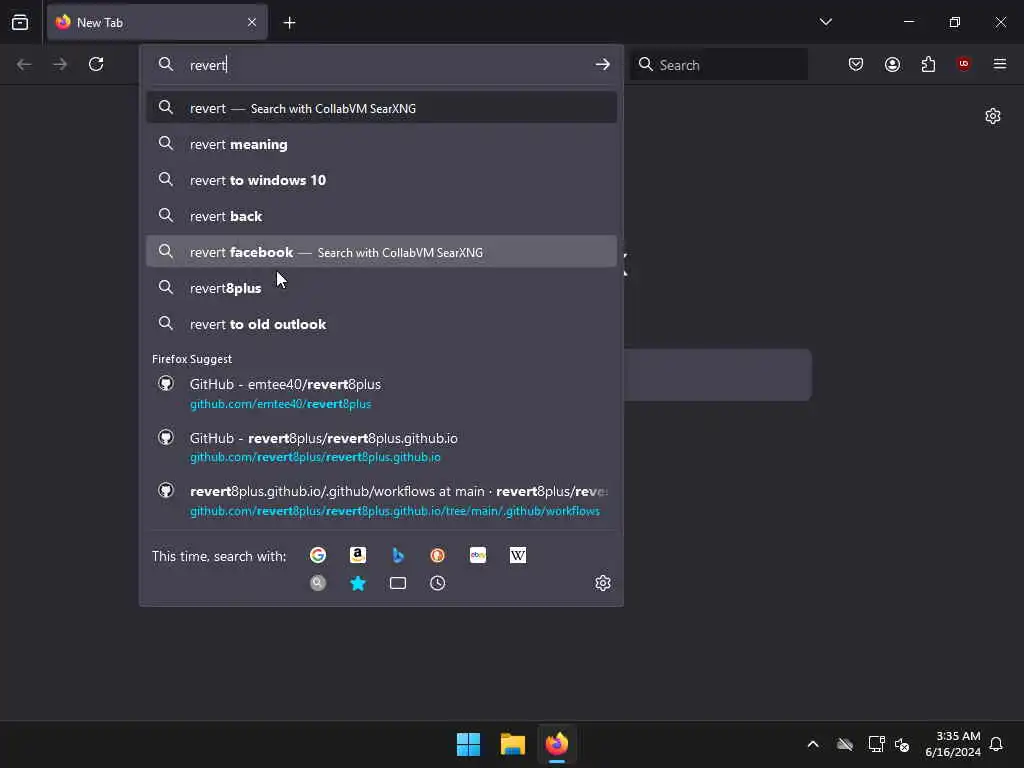Open the Firefox View button
This screenshot has width=1024, height=768.
pyautogui.click(x=20, y=22)
